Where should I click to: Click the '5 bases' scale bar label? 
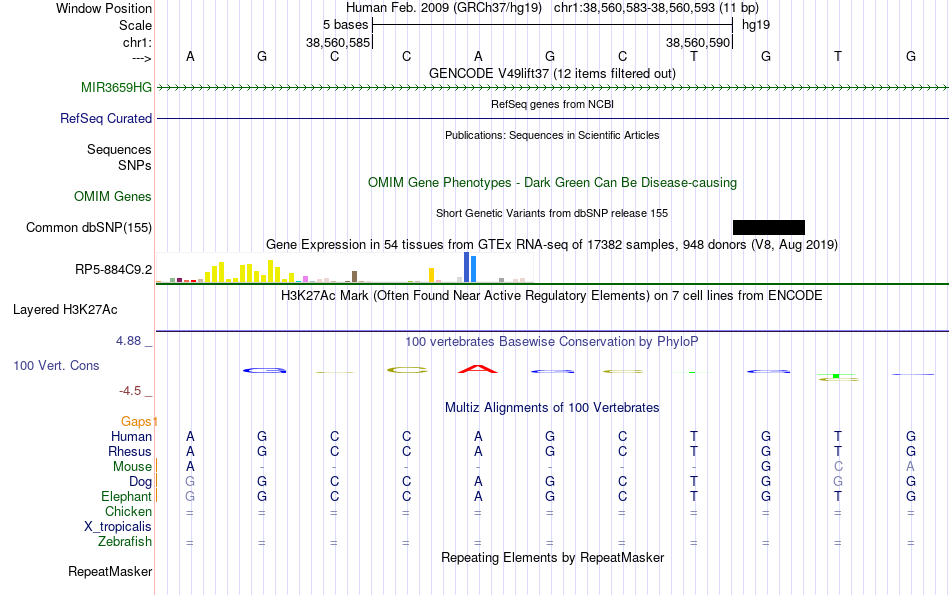[345, 25]
